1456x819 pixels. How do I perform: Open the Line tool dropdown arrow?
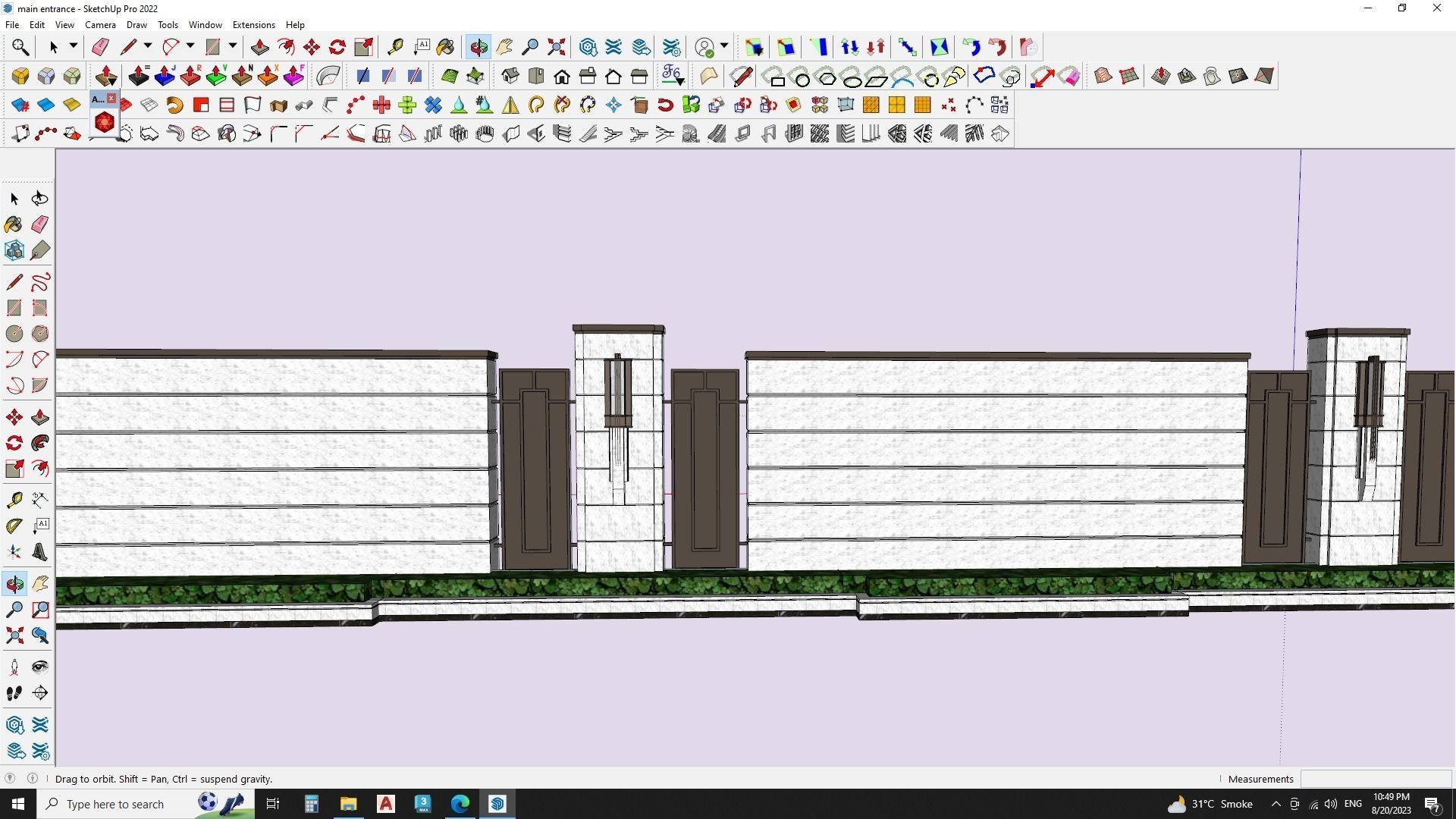point(148,46)
